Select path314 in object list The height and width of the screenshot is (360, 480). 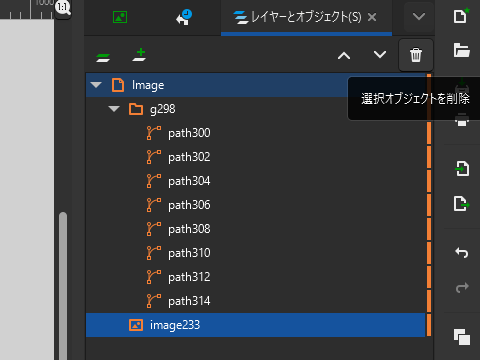pos(256,301)
